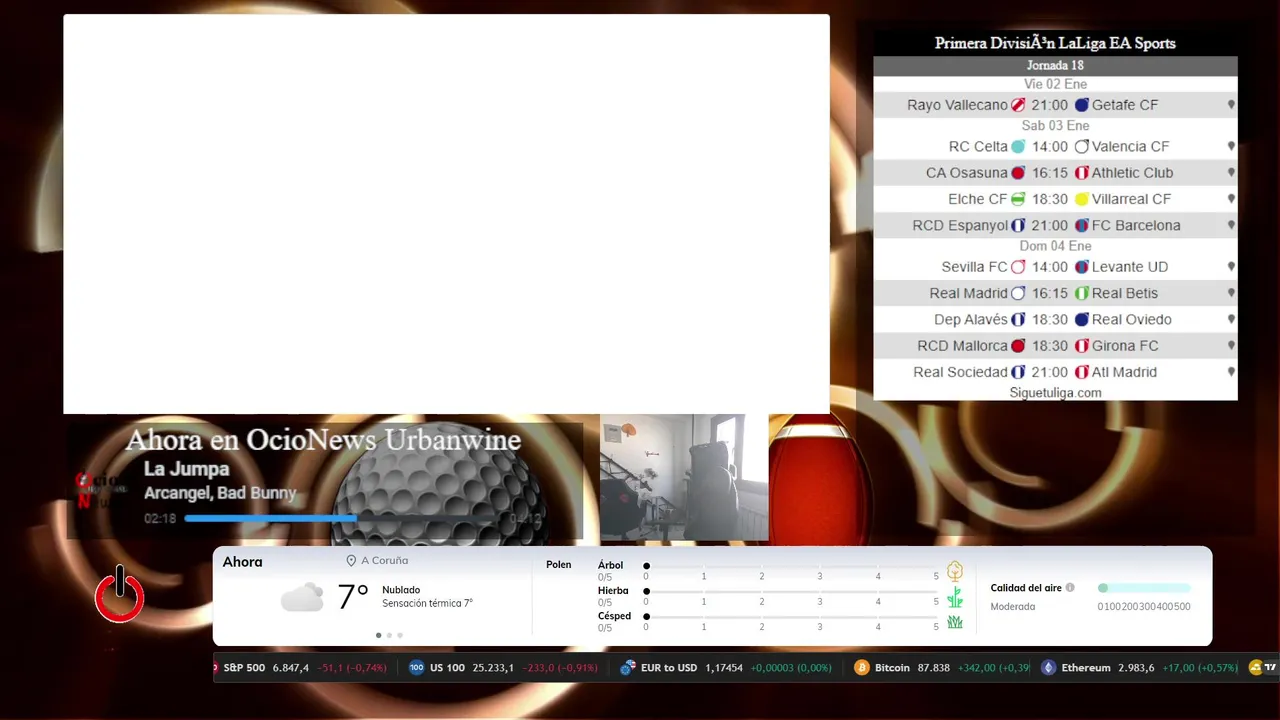Click the red power button icon
1280x720 pixels.
(120, 595)
